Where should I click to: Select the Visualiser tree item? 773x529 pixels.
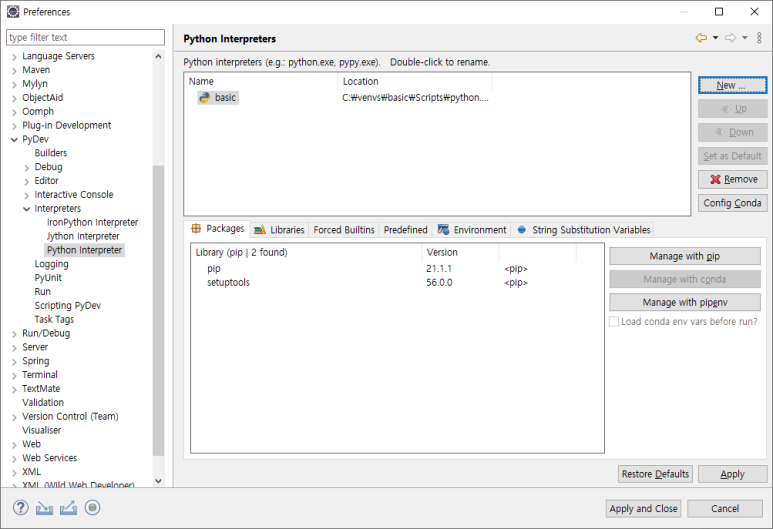[41, 430]
